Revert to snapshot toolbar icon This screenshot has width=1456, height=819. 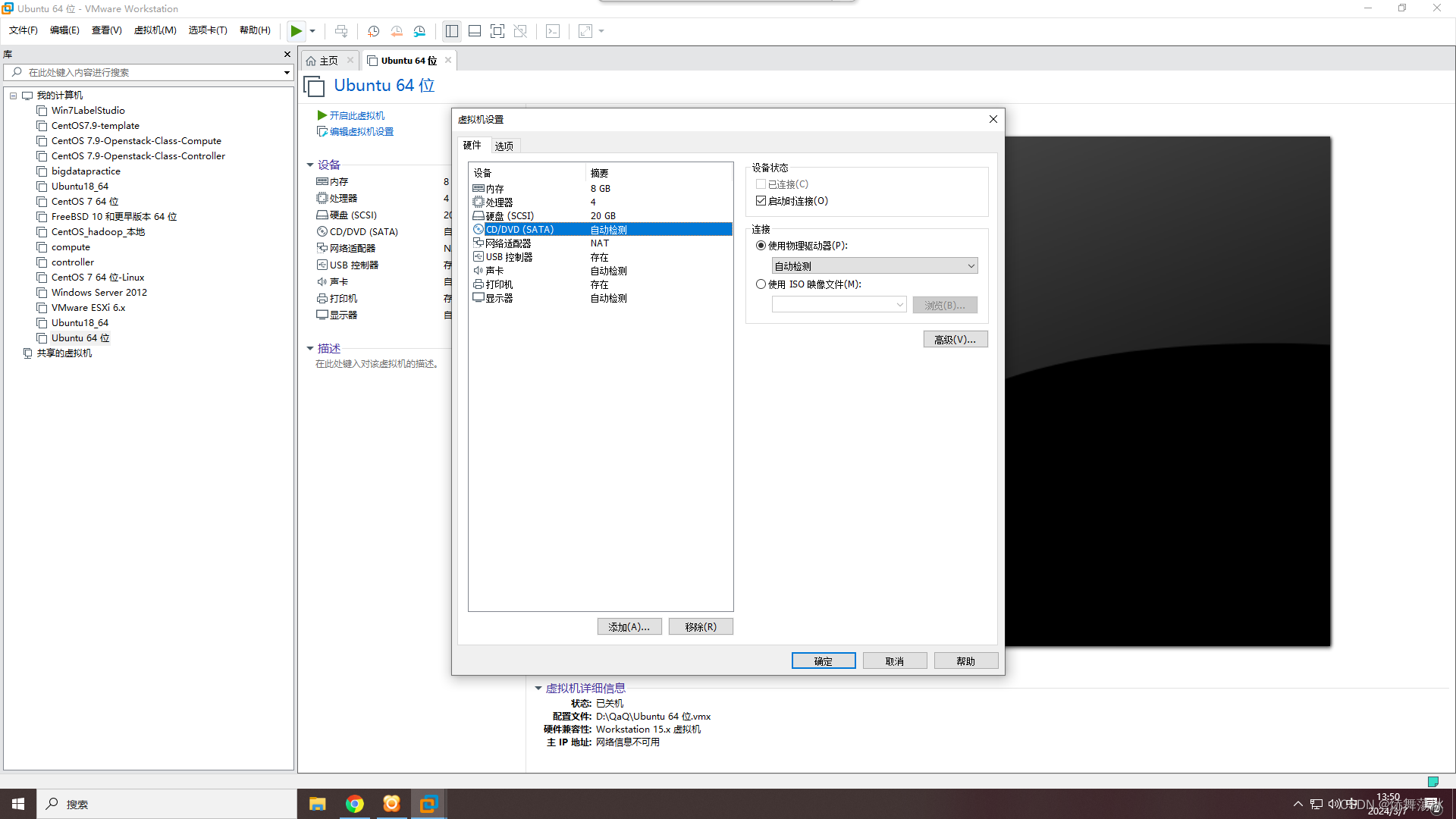coord(397,31)
